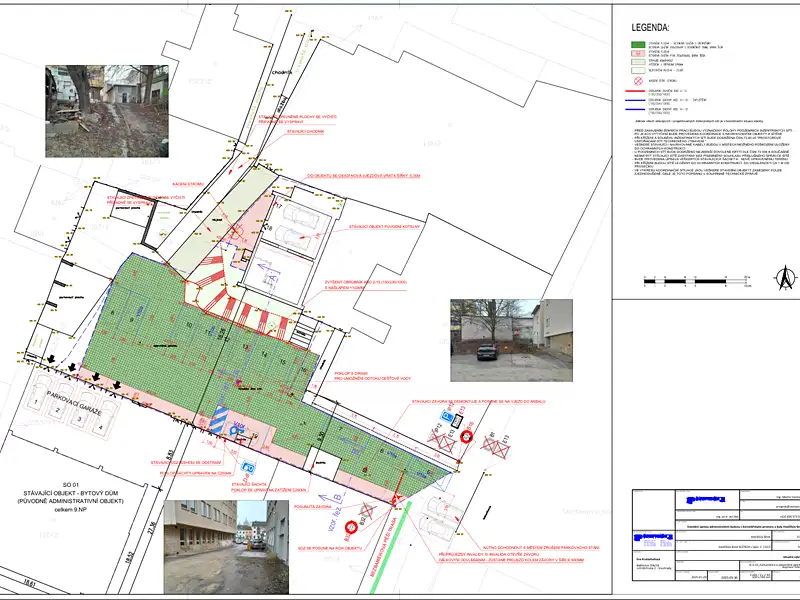Click the pale fourth legend swatch

[x=638, y=70]
